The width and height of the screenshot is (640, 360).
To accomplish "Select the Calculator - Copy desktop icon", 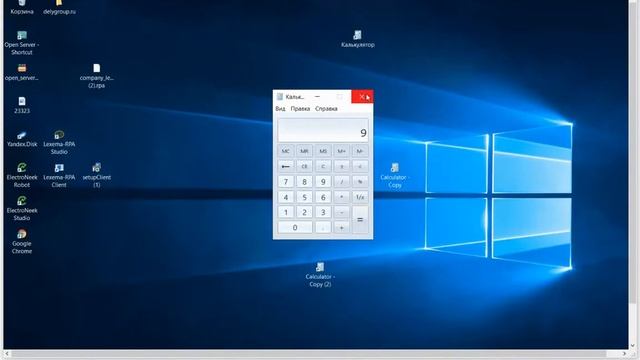I will (395, 176).
